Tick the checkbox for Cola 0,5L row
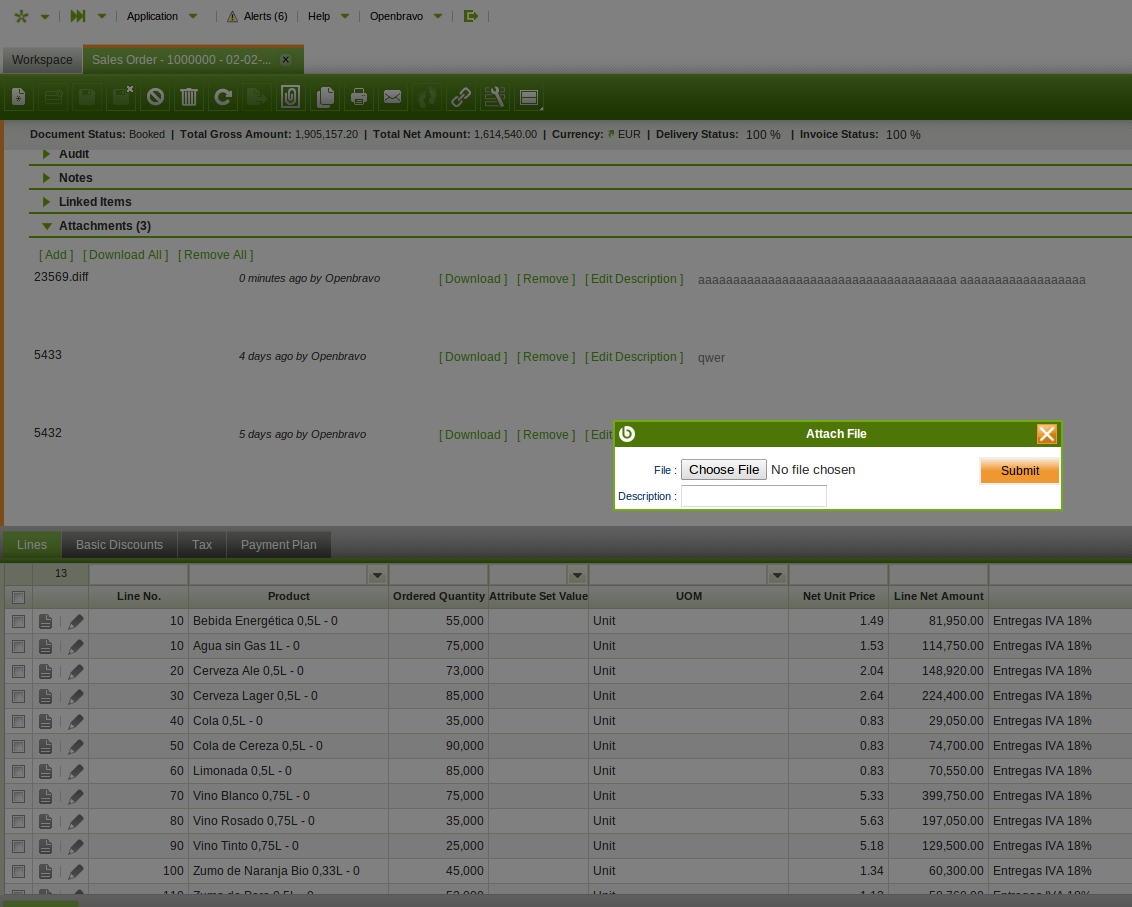Image resolution: width=1132 pixels, height=907 pixels. (x=18, y=721)
